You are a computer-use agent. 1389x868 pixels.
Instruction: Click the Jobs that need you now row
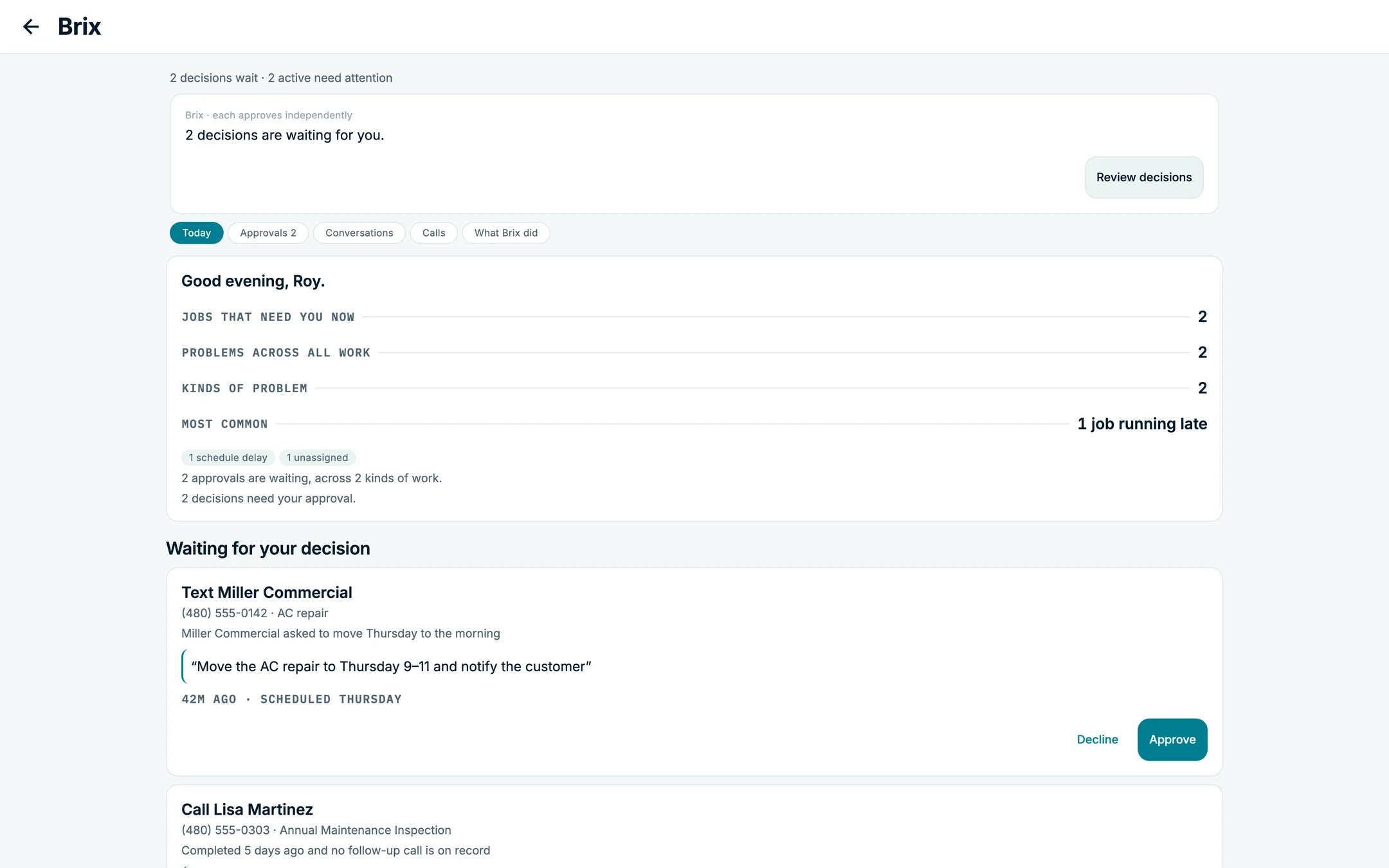point(694,317)
